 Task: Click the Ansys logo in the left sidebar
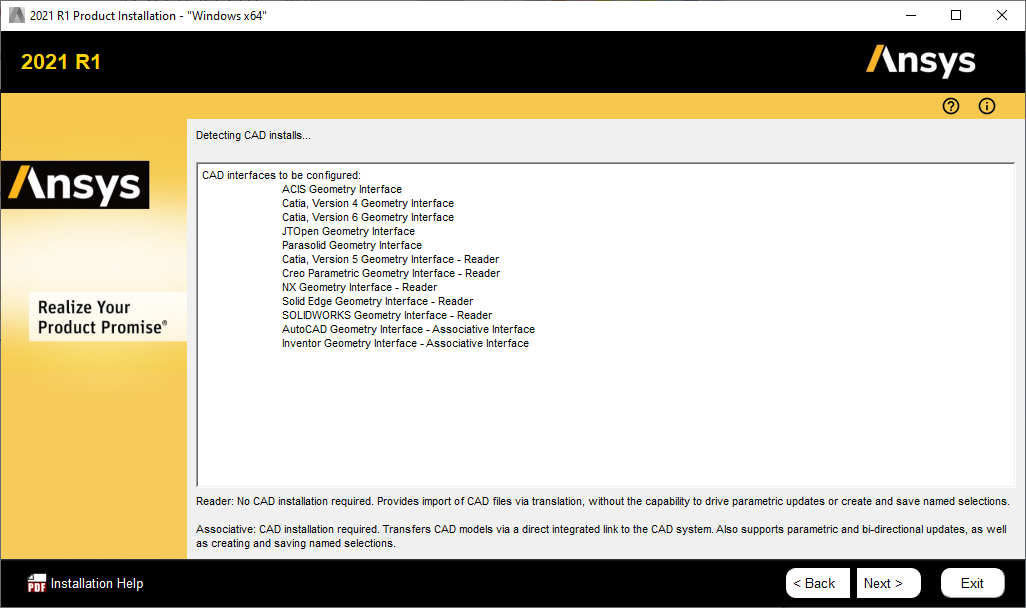[75, 185]
